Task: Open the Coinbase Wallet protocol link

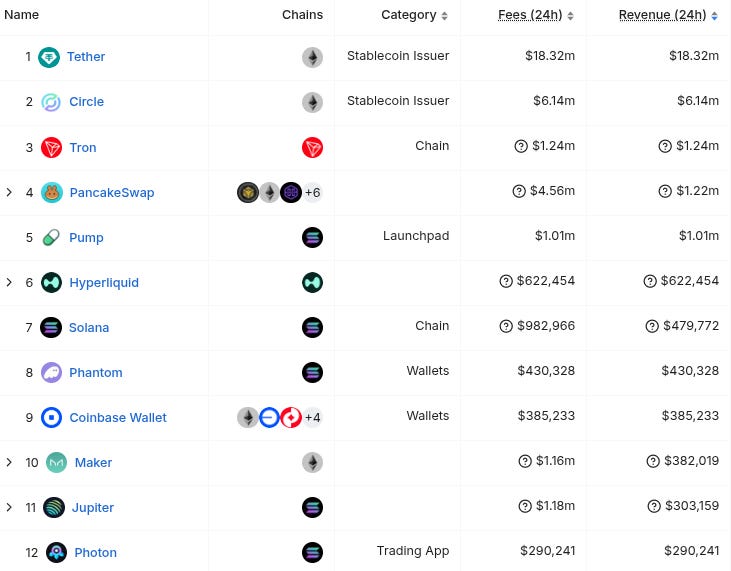Action: [118, 418]
